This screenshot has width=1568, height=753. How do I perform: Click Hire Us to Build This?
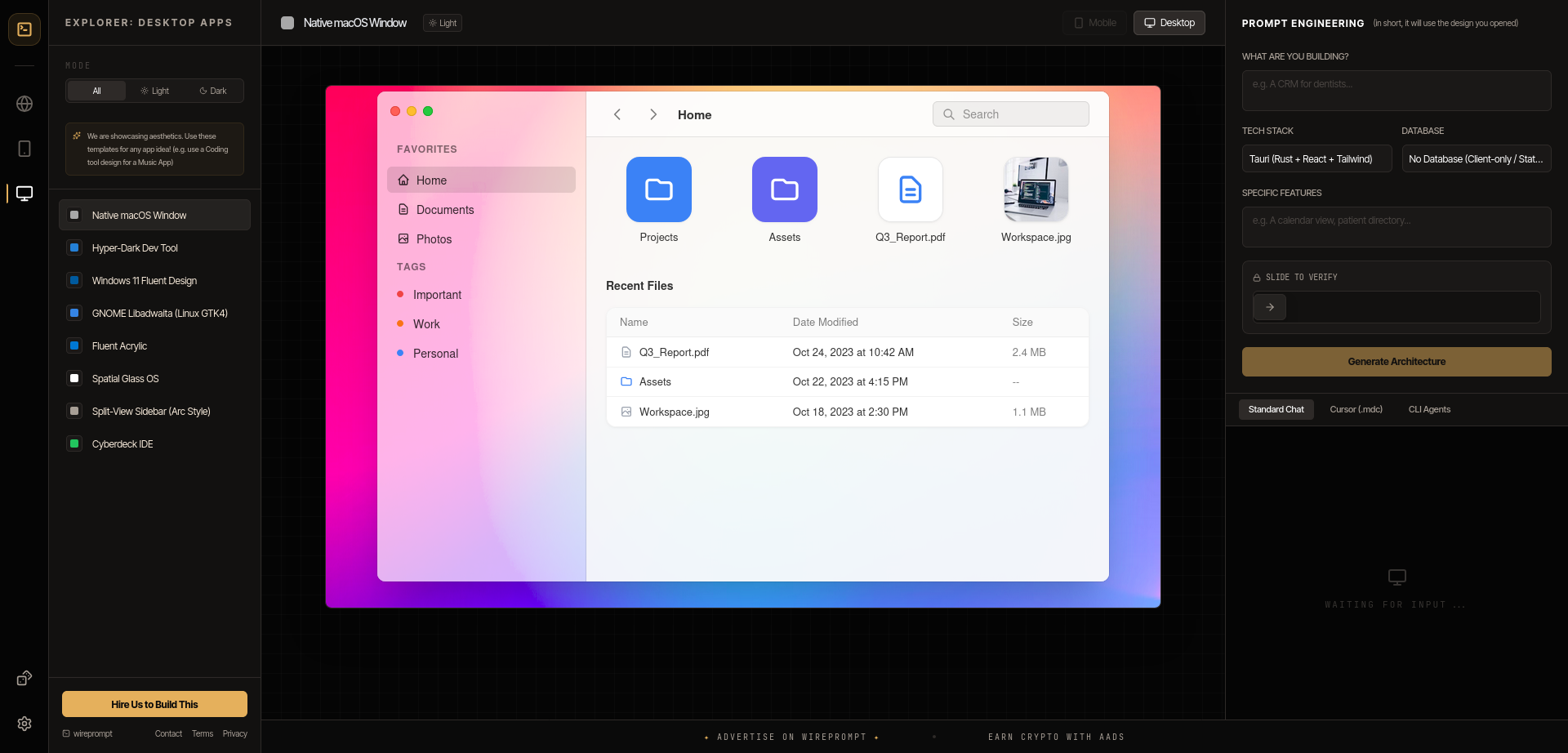pyautogui.click(x=154, y=704)
